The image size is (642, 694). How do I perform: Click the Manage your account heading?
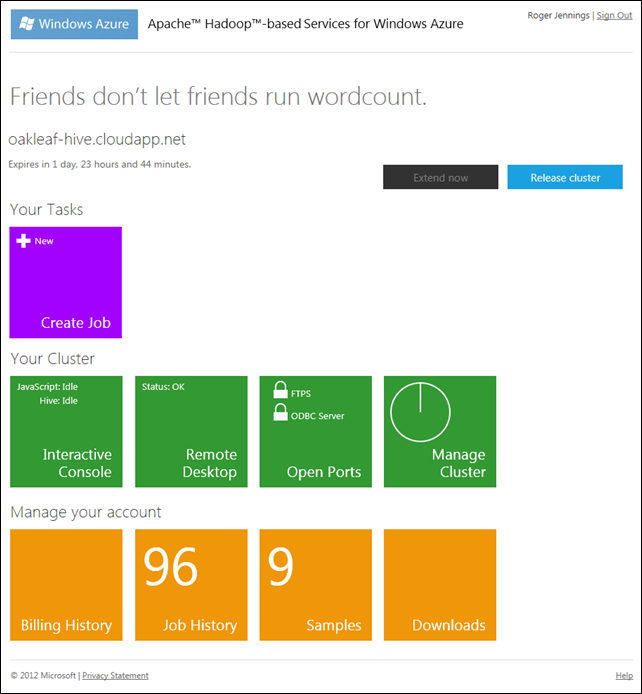(86, 512)
